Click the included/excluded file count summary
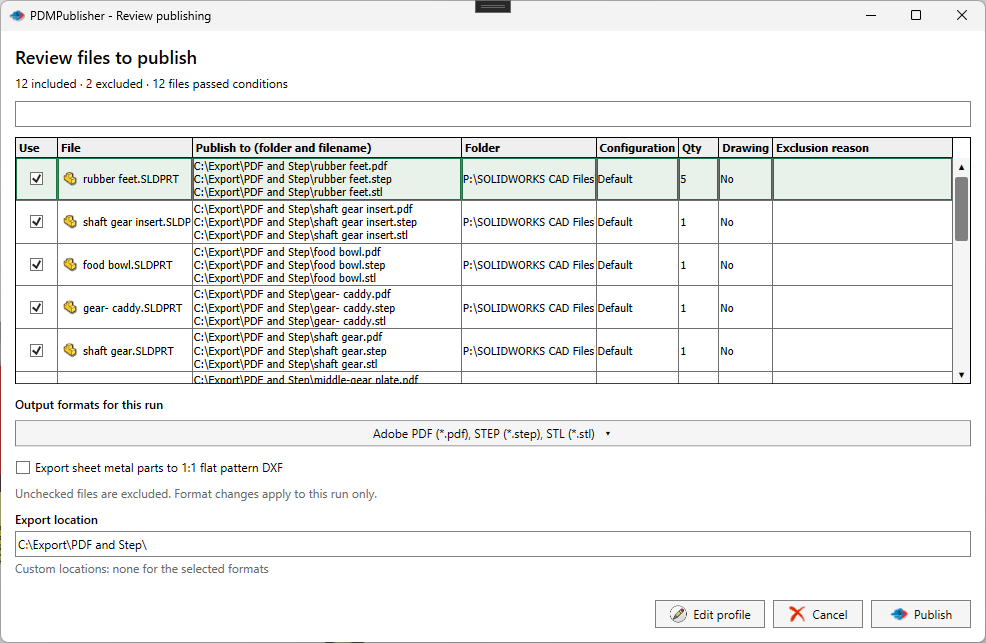Image resolution: width=986 pixels, height=643 pixels. tap(152, 84)
